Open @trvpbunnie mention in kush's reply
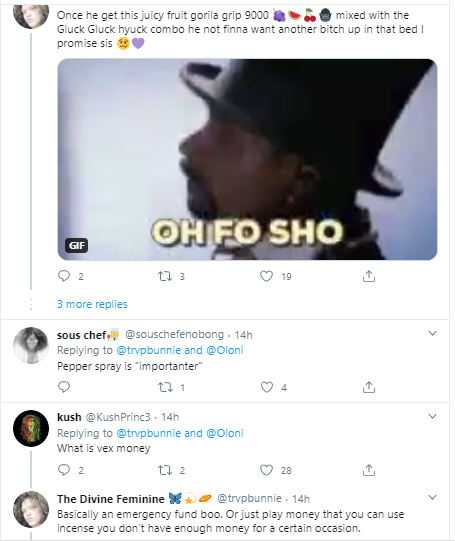 (x=149, y=433)
